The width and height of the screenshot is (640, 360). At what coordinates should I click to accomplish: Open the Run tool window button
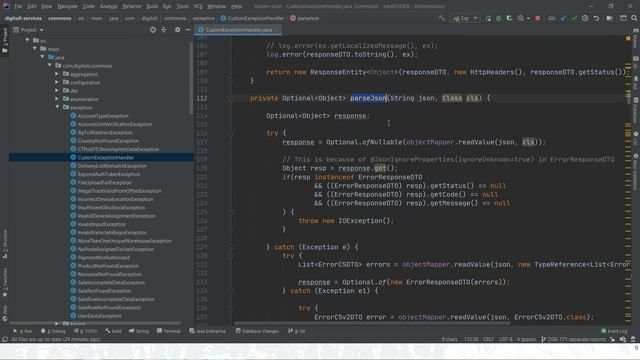pyautogui.click(x=23, y=331)
